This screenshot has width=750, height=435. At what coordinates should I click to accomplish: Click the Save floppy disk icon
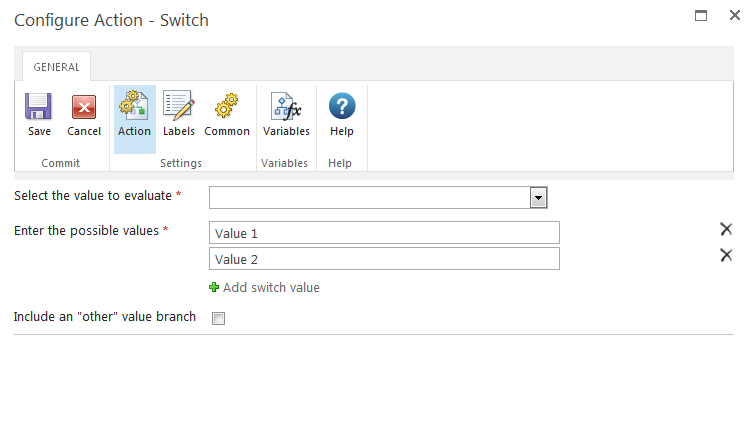[x=39, y=107]
